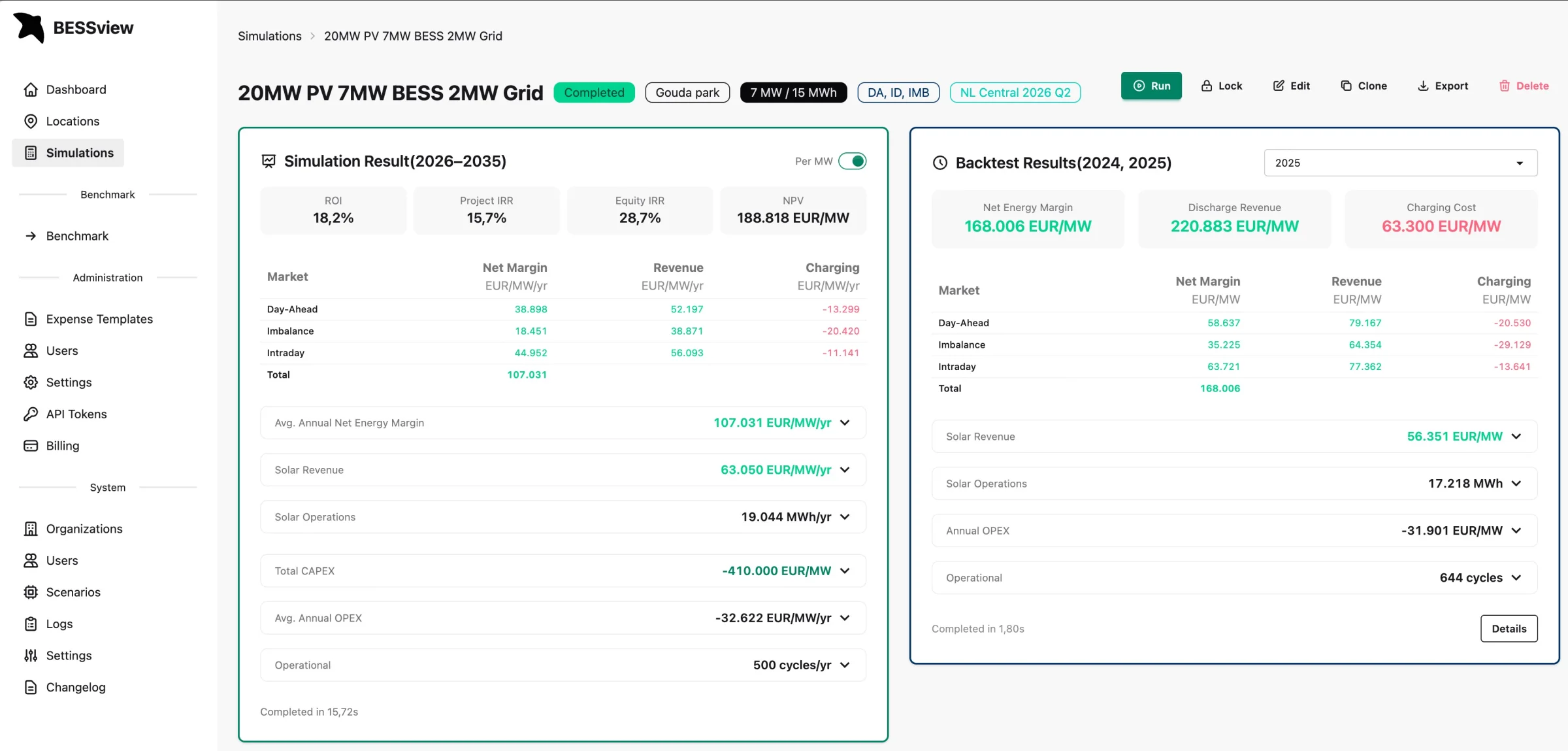1568x751 pixels.
Task: Open Dashboard via its home icon
Action: pyautogui.click(x=31, y=90)
